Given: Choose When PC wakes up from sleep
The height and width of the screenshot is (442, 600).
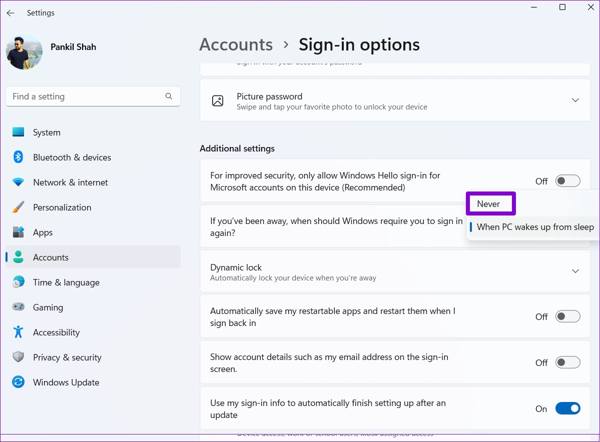Looking at the screenshot, I should click(535, 227).
